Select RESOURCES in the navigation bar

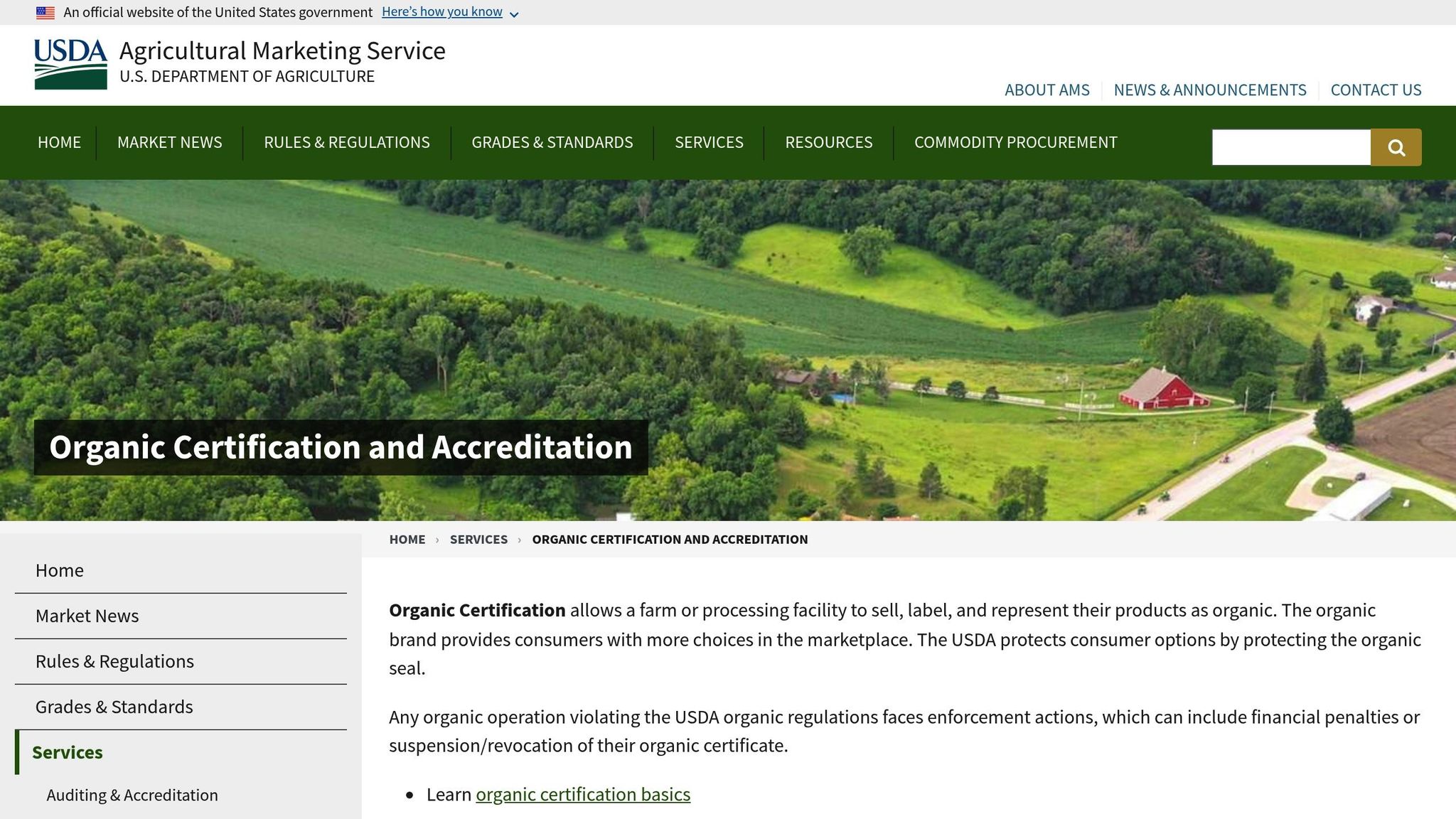(828, 142)
